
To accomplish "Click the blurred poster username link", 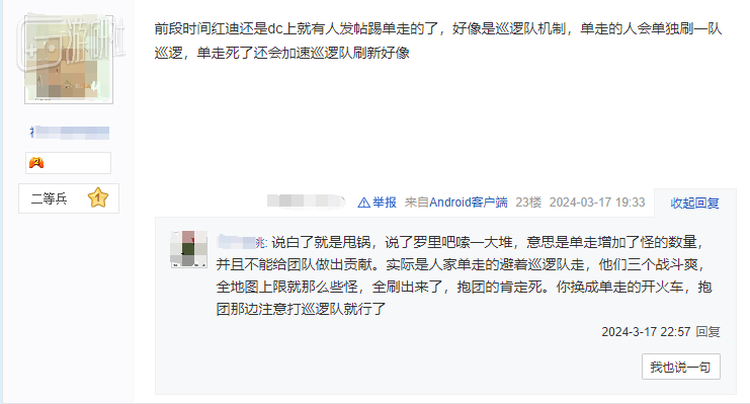I will click(70, 132).
